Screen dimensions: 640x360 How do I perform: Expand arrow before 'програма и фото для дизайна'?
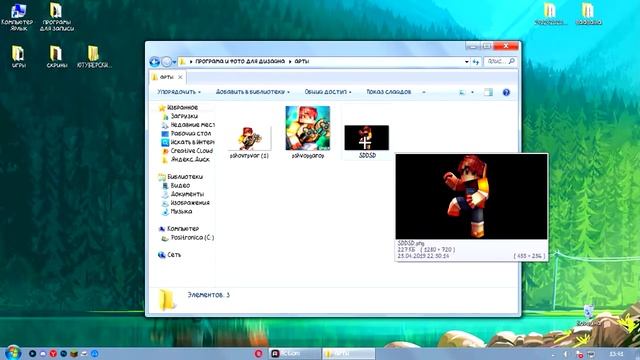click(x=191, y=62)
